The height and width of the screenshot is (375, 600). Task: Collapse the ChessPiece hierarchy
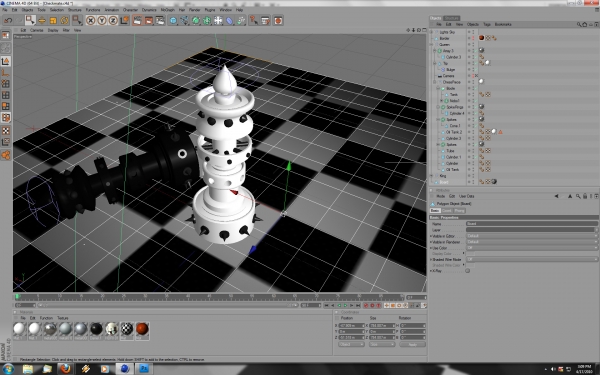click(435, 82)
